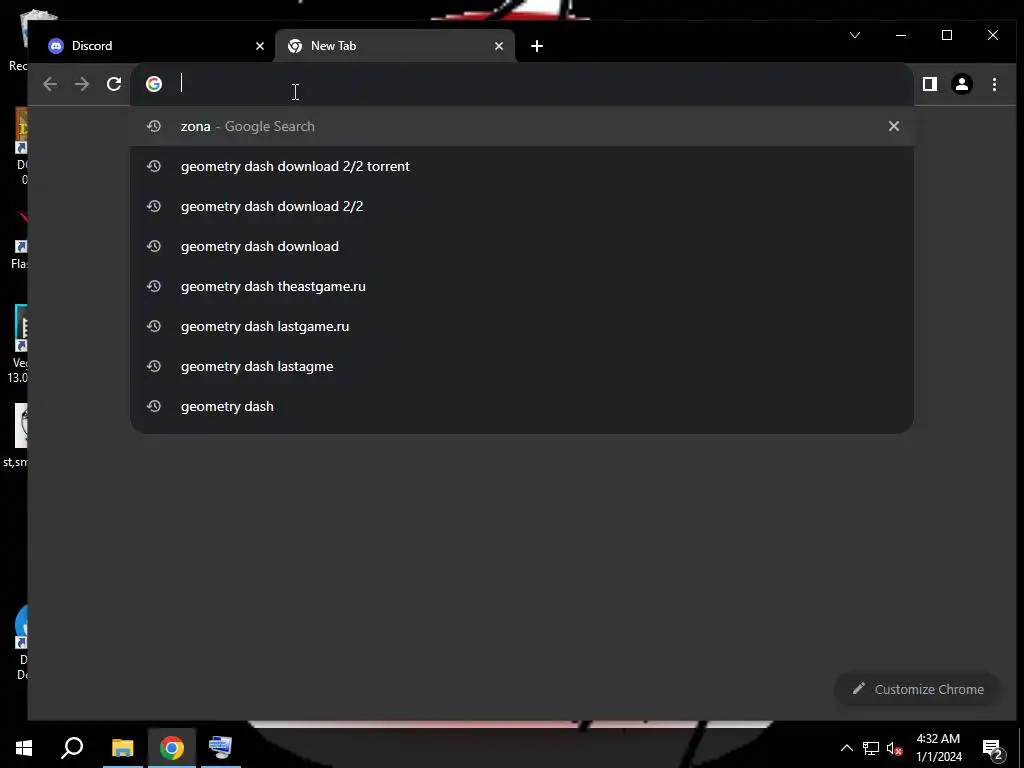Open Windows taskbar search
This screenshot has width=1024, height=768.
coord(72,748)
